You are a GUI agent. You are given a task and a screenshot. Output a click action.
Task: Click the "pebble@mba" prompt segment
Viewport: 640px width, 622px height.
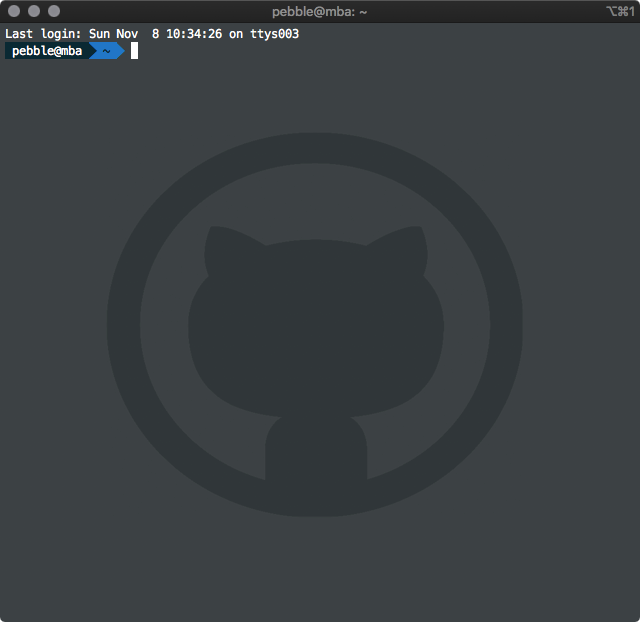47,51
